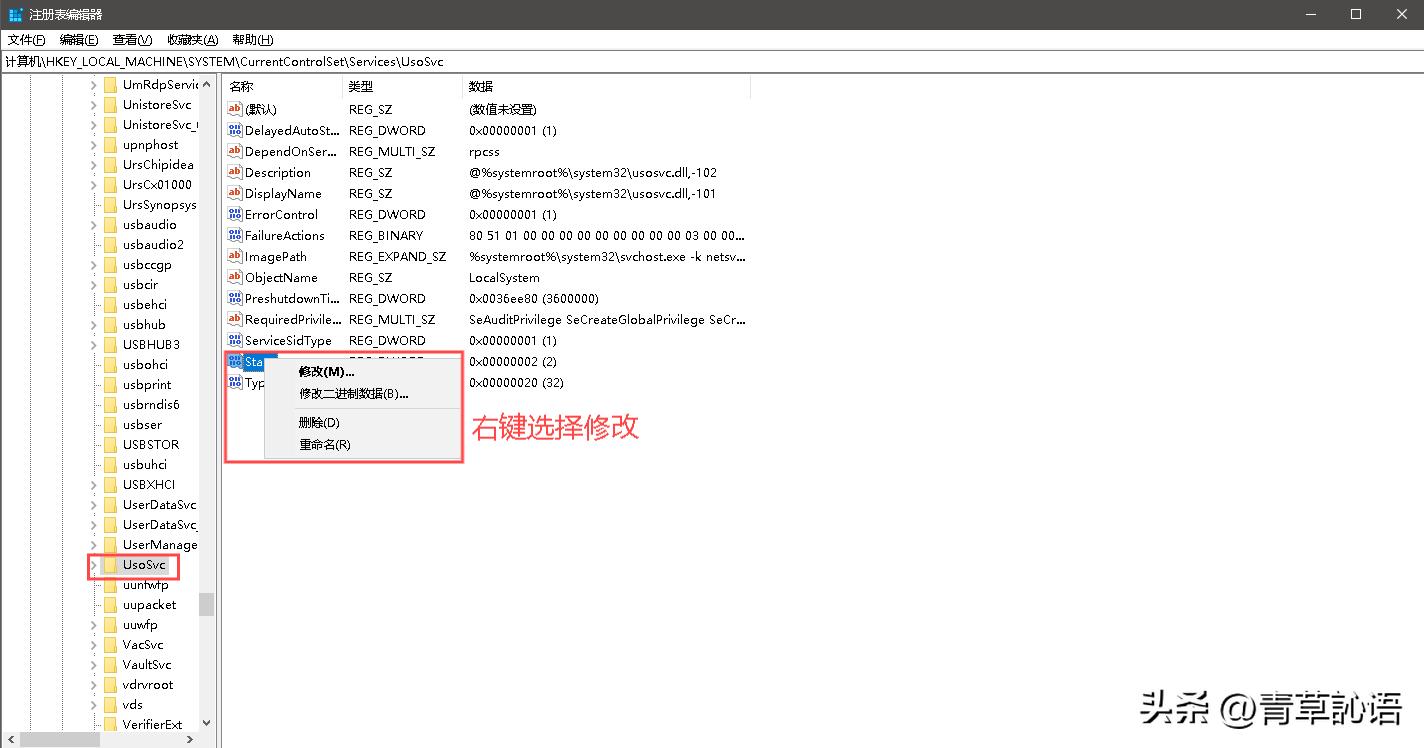
Task: Click the data value 0x0036ee80 (3600000)
Action: tap(533, 299)
